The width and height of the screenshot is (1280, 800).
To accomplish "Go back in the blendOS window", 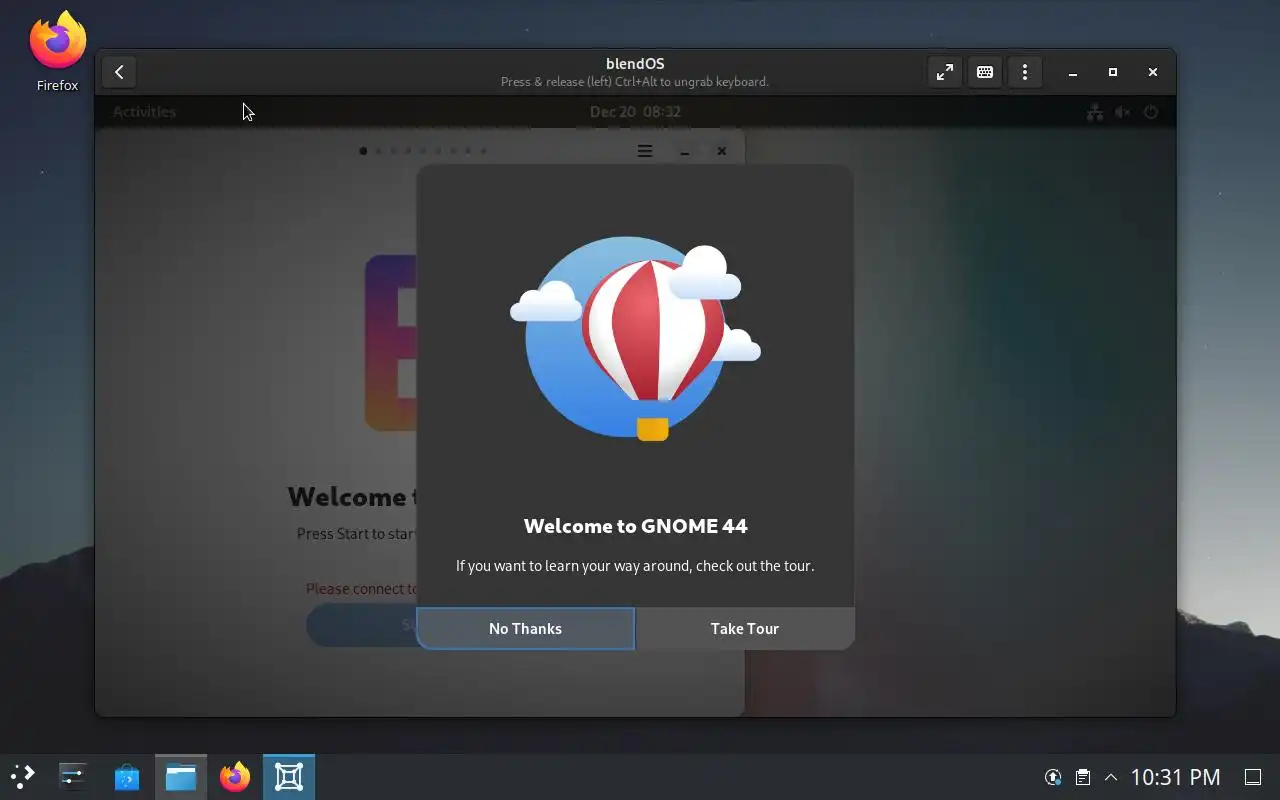I will [x=119, y=72].
